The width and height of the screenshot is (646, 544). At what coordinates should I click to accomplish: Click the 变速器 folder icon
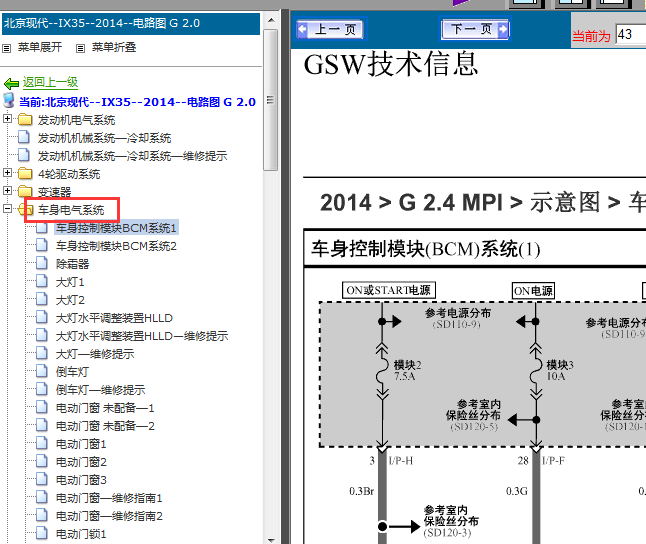[25, 192]
